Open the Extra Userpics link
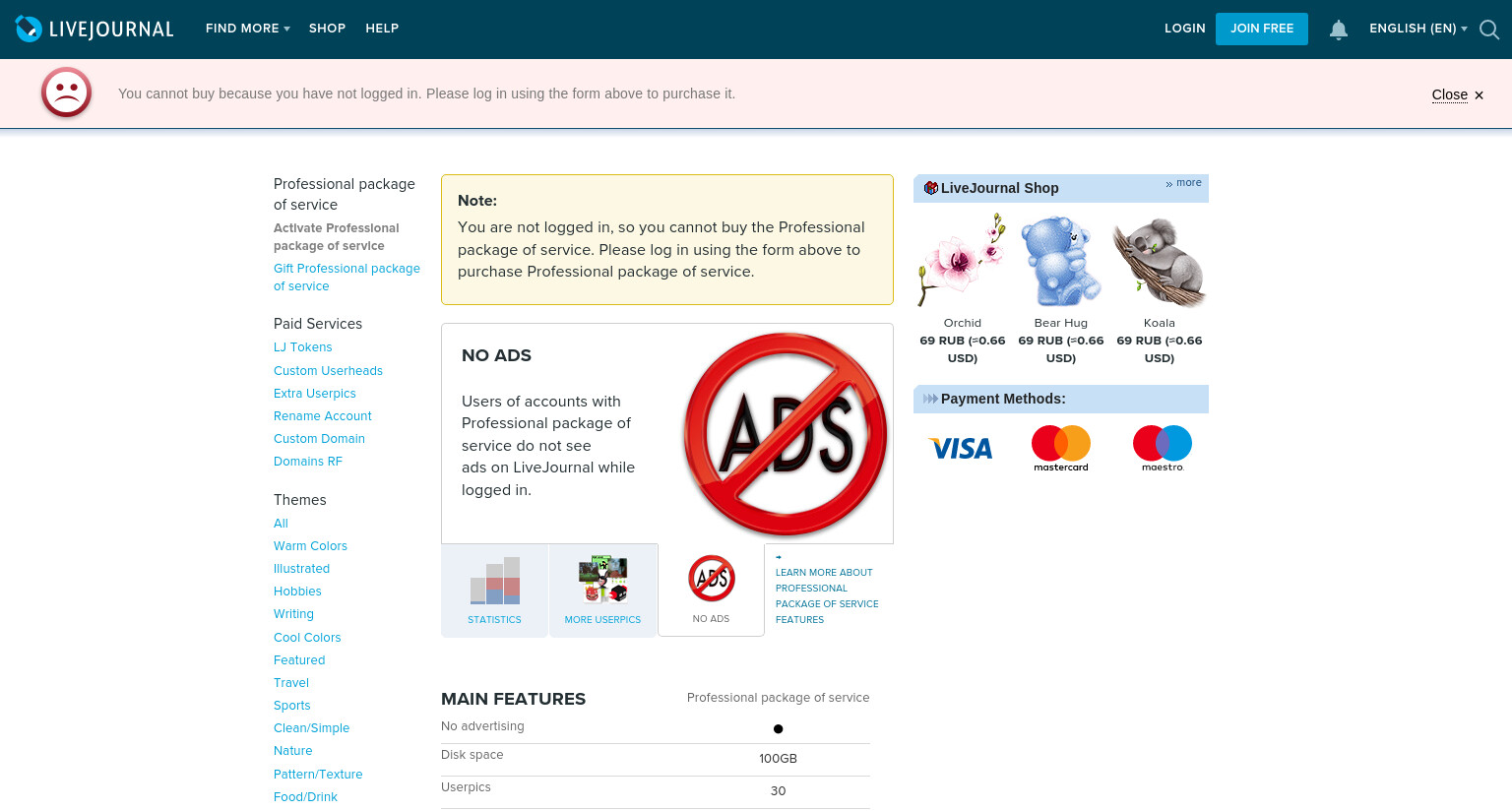This screenshot has height=811, width=1512. pos(315,394)
